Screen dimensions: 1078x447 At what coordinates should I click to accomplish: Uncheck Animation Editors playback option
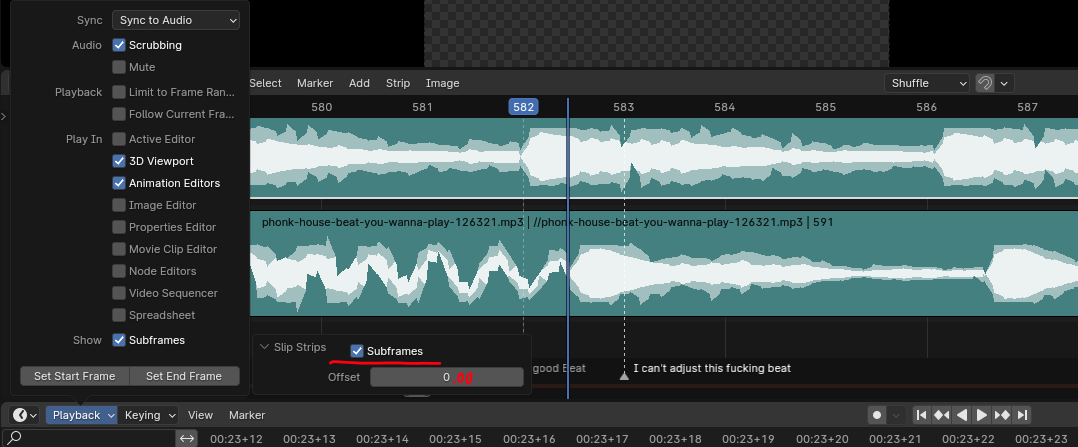click(118, 183)
